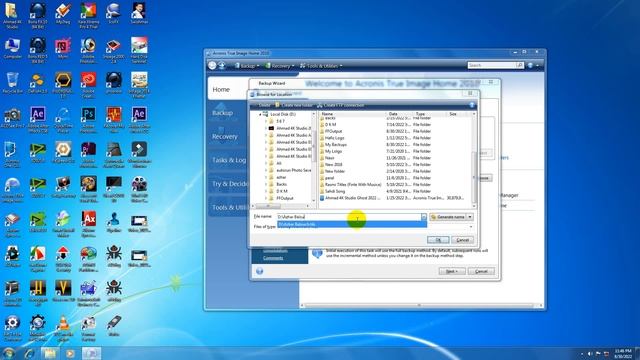Open the Windows Start button

(8, 353)
